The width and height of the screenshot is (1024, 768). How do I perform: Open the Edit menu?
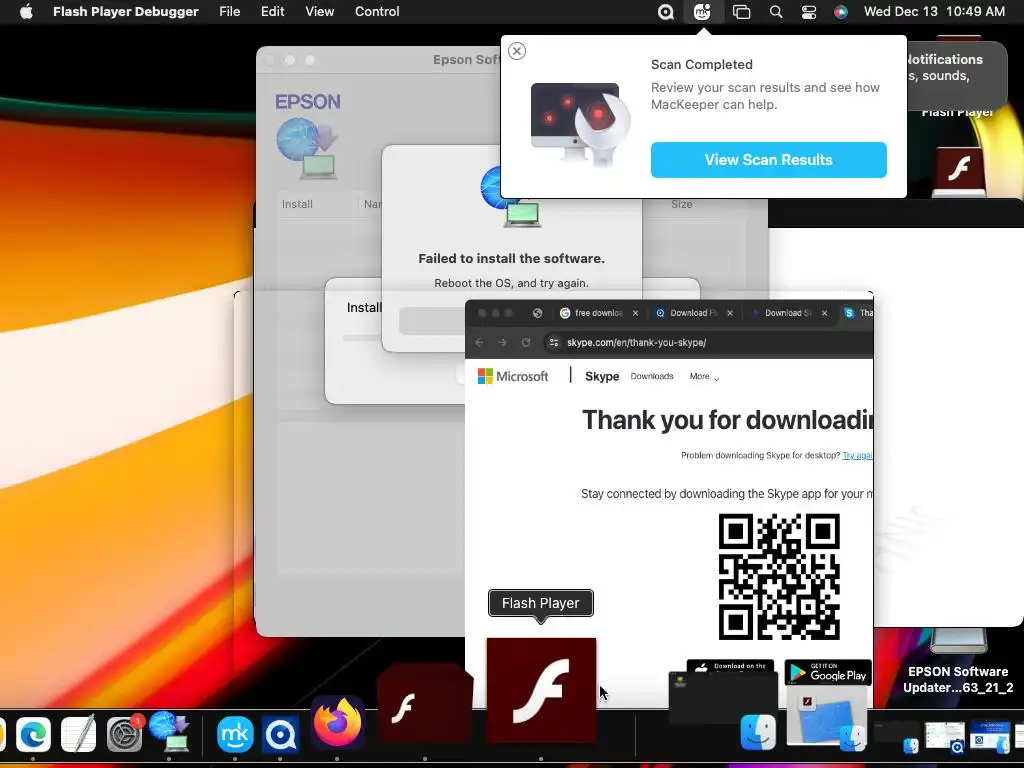[272, 12]
